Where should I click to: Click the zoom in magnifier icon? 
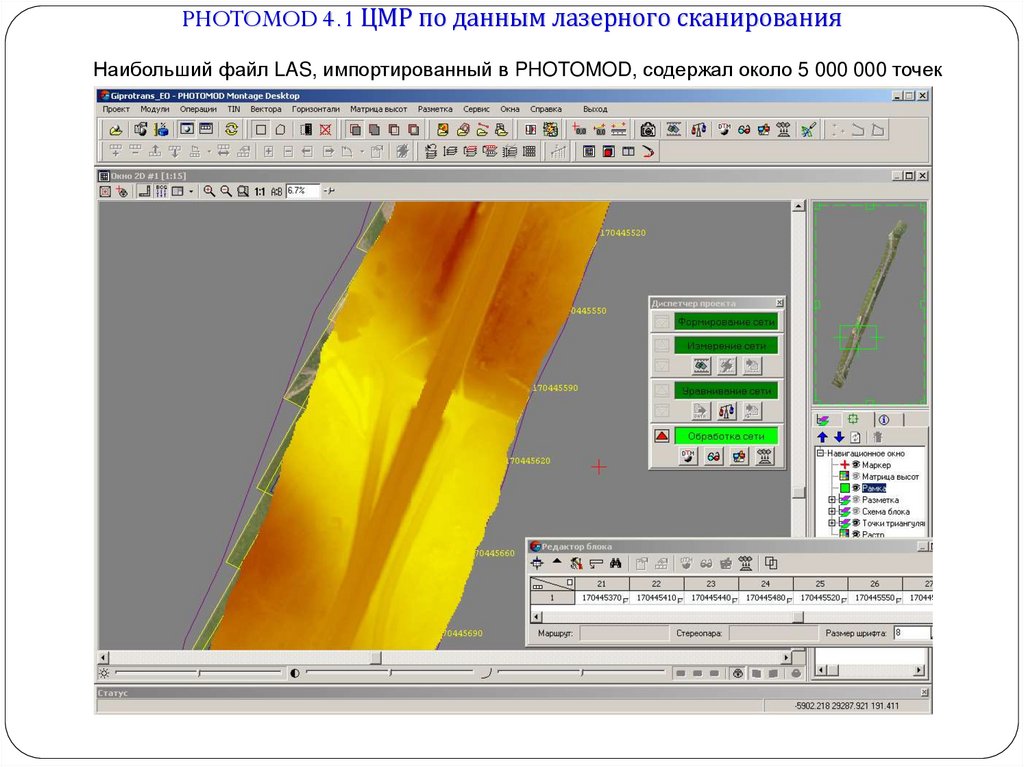(x=210, y=191)
